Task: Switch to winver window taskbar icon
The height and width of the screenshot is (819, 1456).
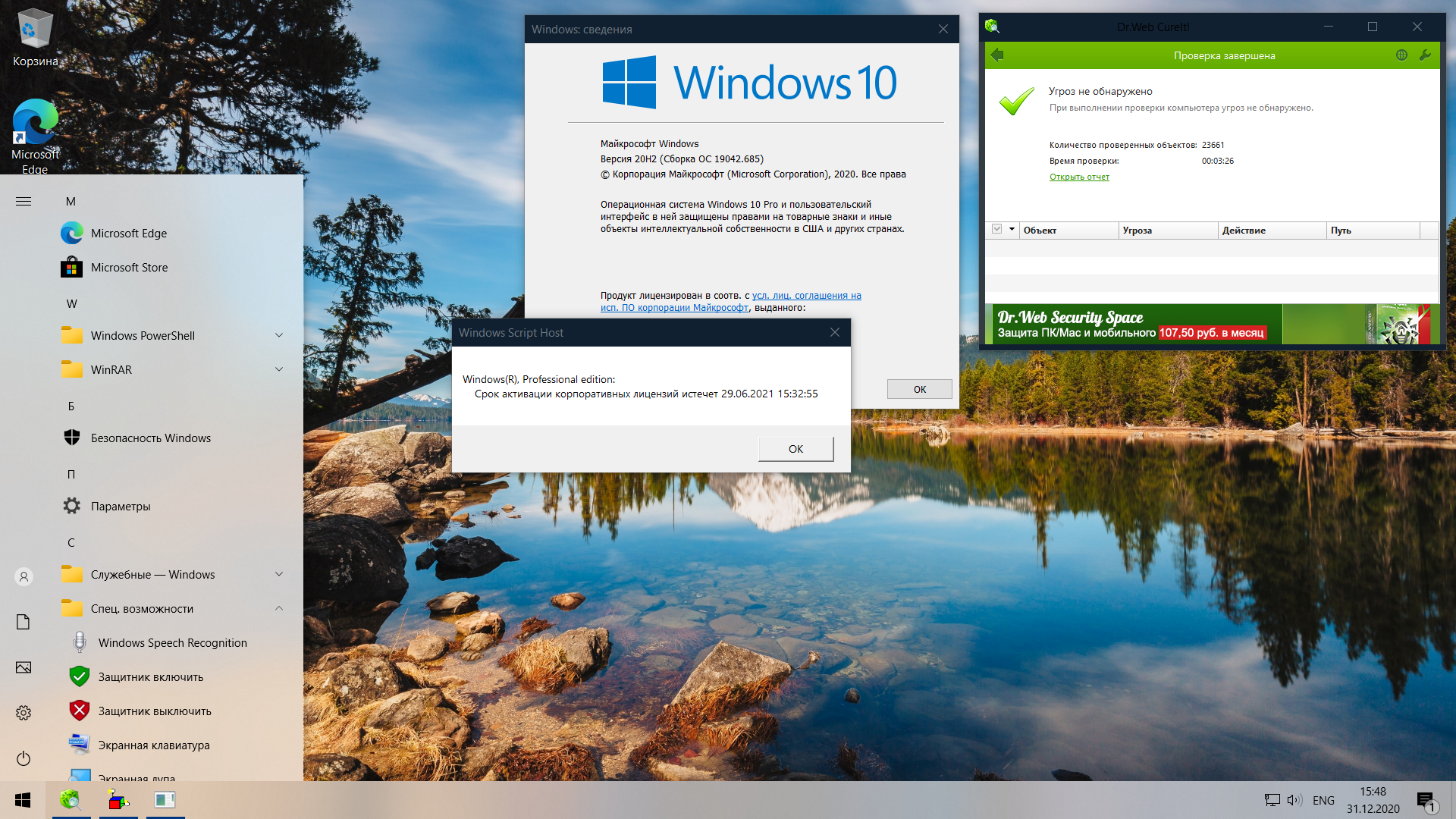Action: (x=165, y=800)
